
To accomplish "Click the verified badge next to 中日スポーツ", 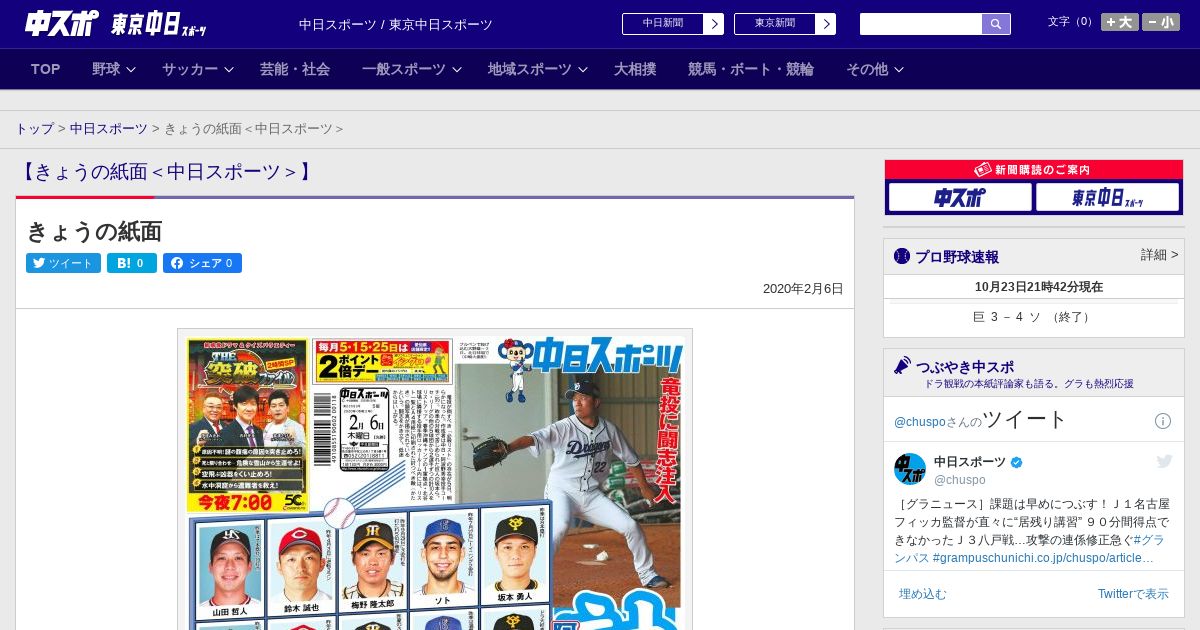I will (1017, 462).
